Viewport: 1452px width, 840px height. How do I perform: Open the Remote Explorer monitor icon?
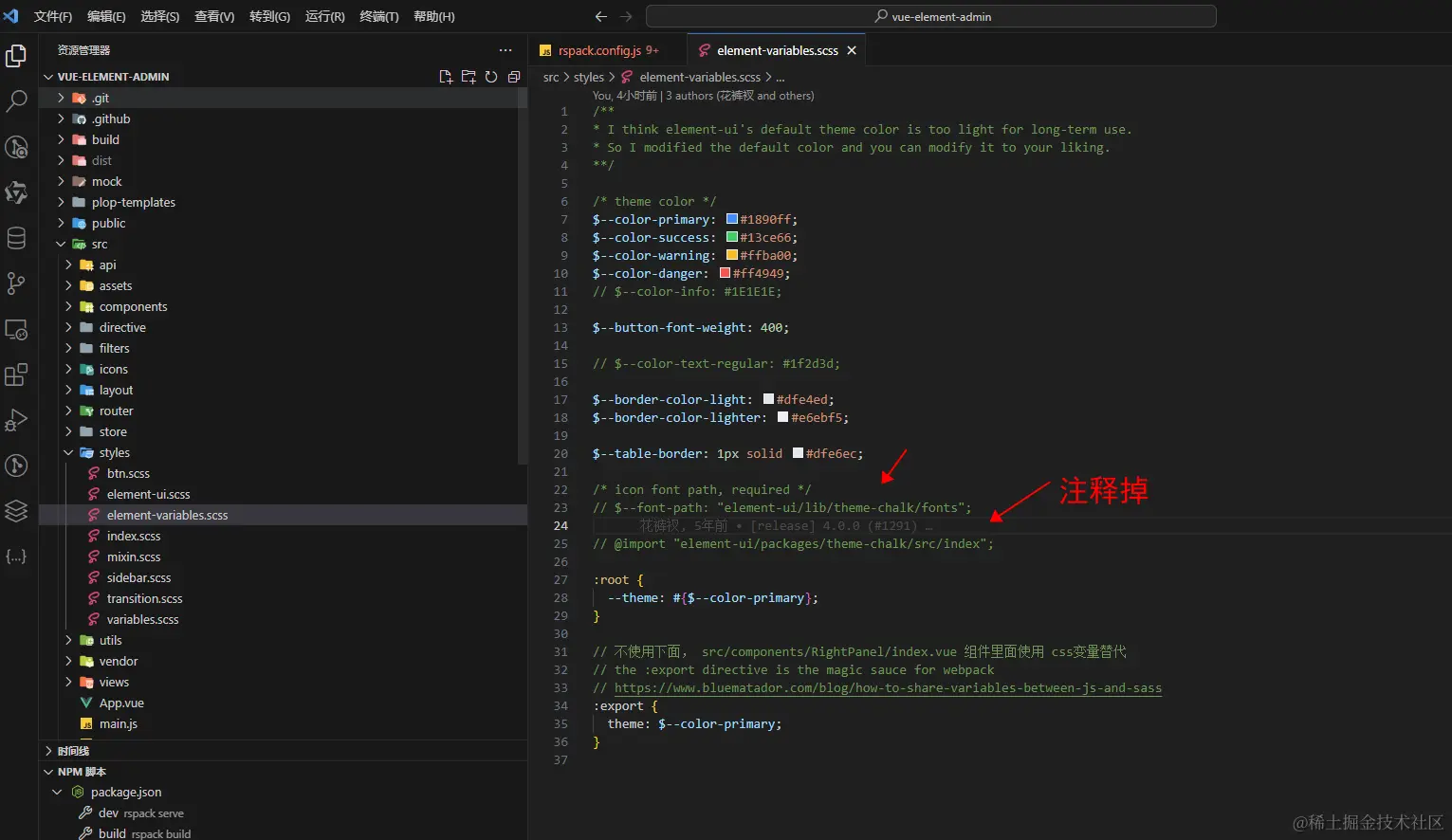(x=16, y=329)
